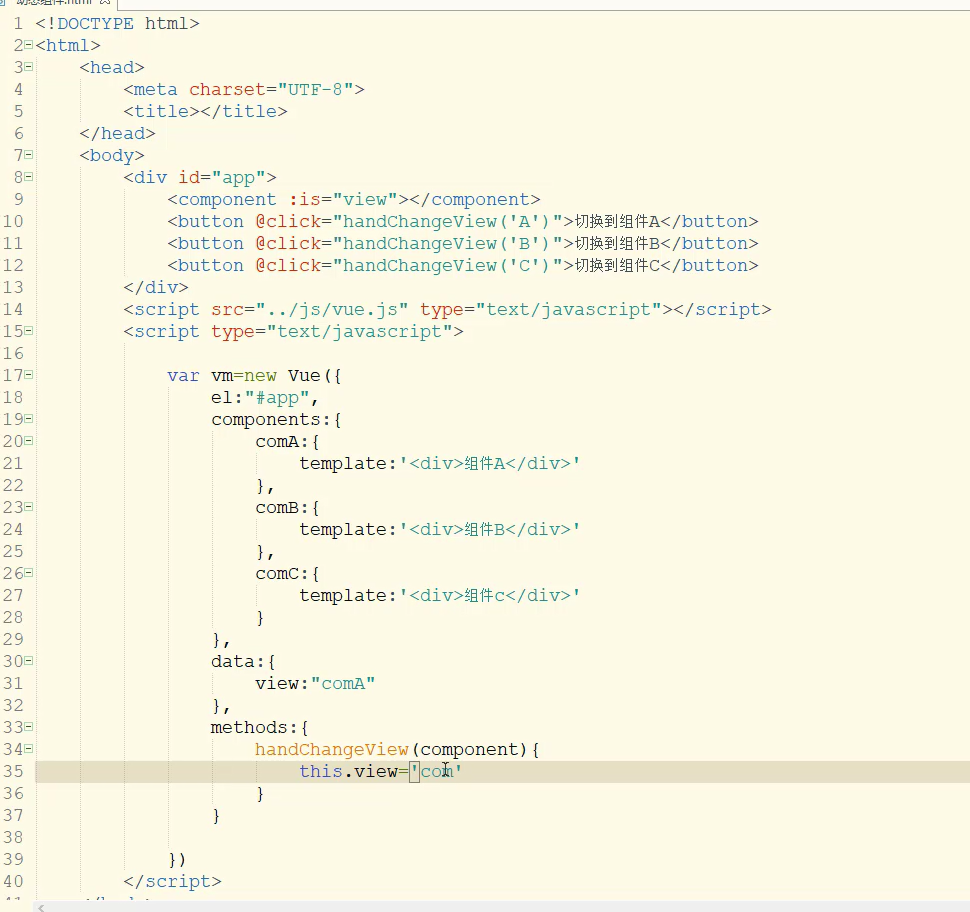Click the id="app" attribute value
The width and height of the screenshot is (970, 912).
point(239,178)
